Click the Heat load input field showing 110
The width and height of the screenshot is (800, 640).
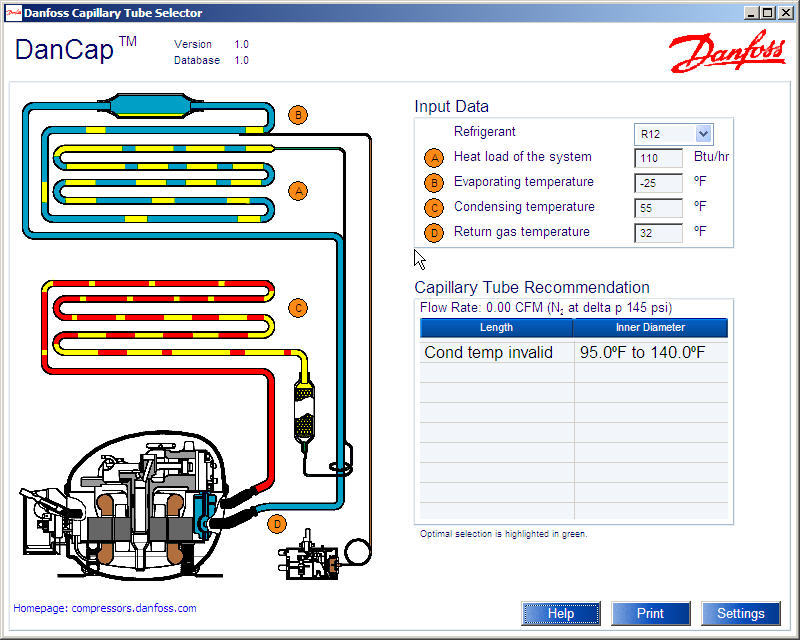click(658, 158)
